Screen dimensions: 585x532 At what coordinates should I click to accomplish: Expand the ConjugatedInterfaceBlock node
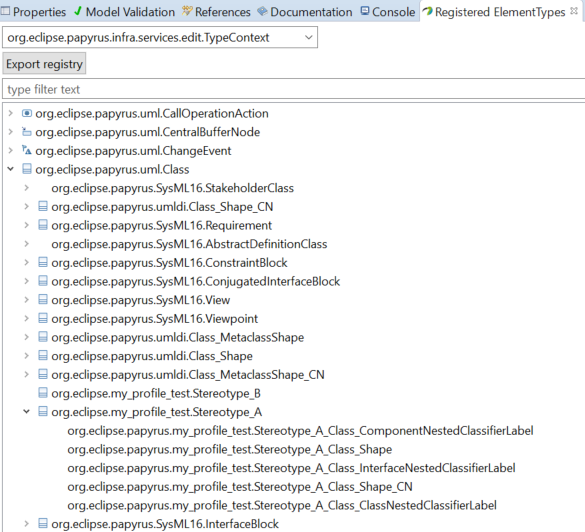26,281
